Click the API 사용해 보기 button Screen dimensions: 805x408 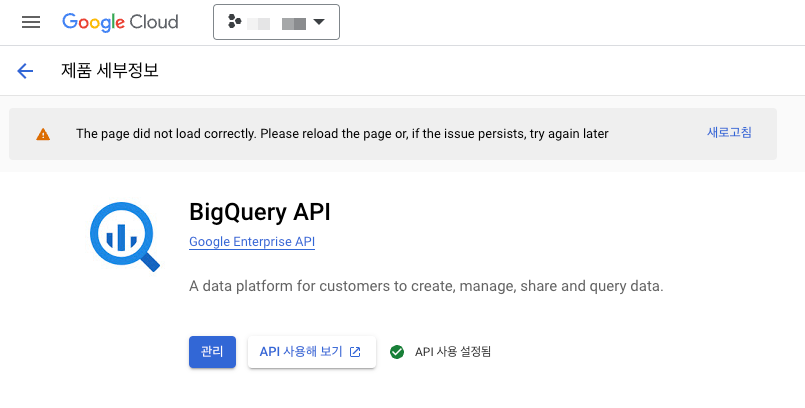click(312, 352)
